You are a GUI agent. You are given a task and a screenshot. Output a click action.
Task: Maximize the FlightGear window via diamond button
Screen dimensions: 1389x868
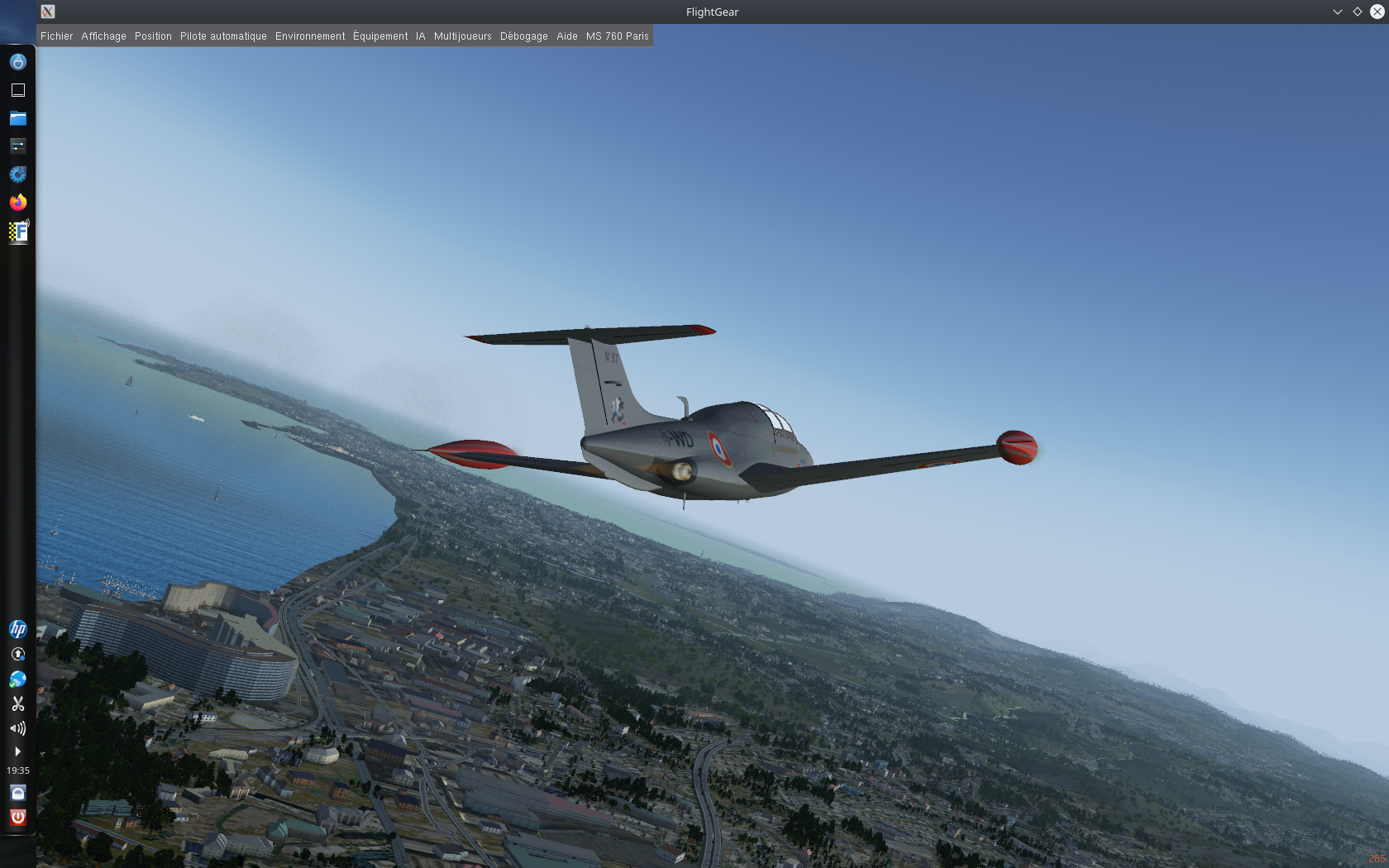click(x=1357, y=12)
